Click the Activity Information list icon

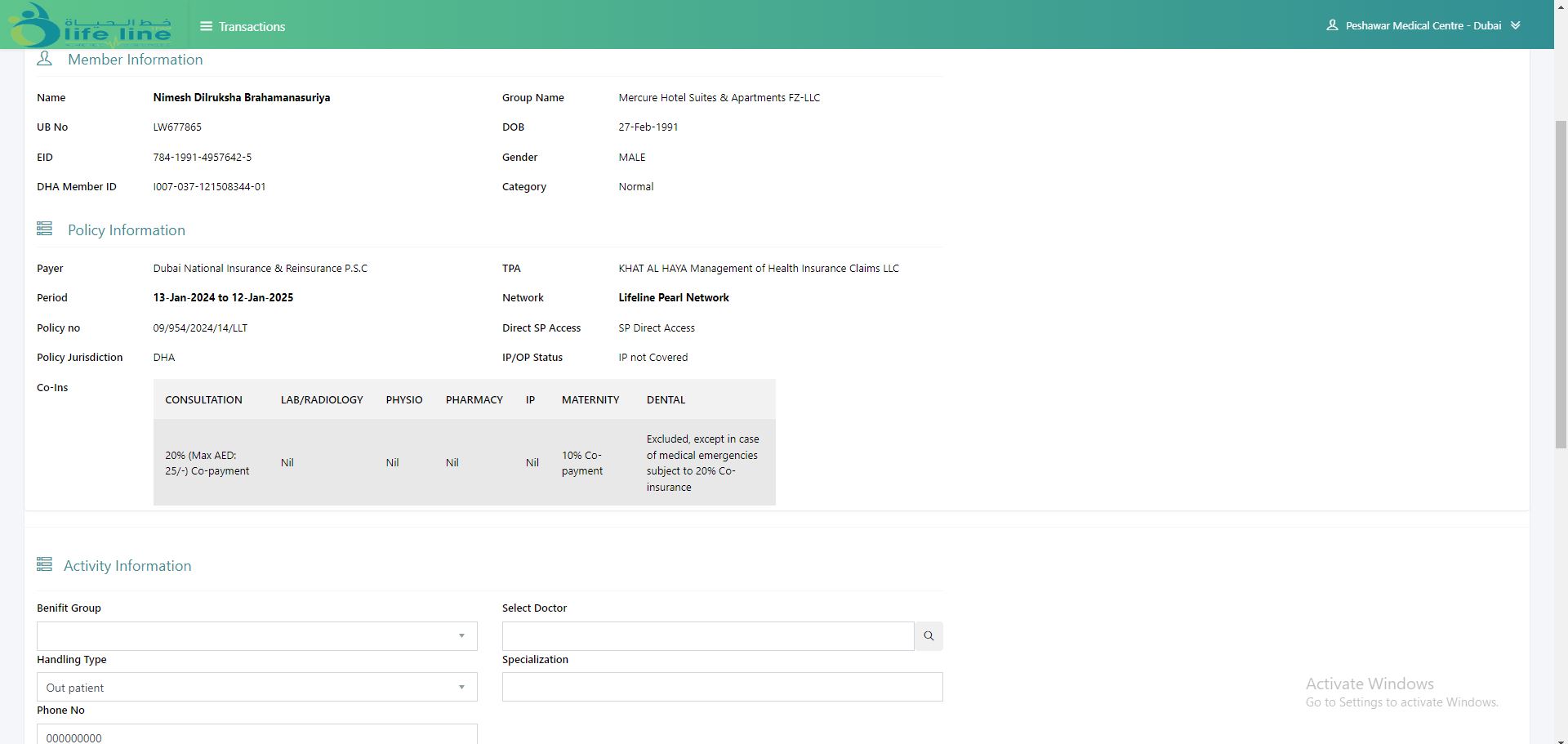point(45,565)
